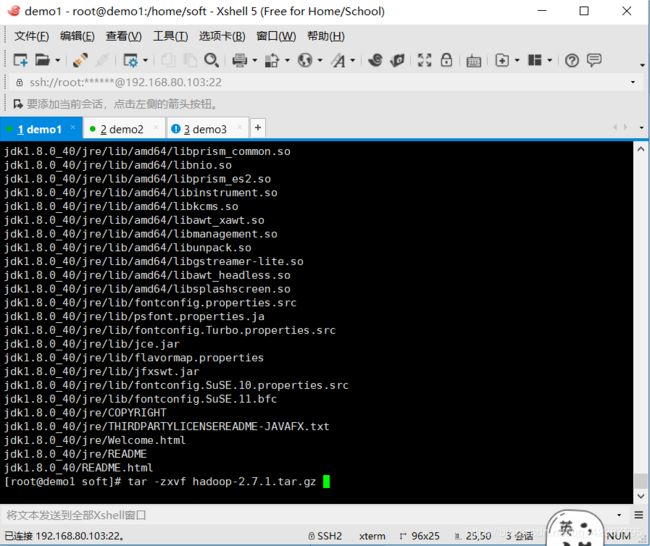Click the Font A icon
Screen dimensions: 650x546
338,61
